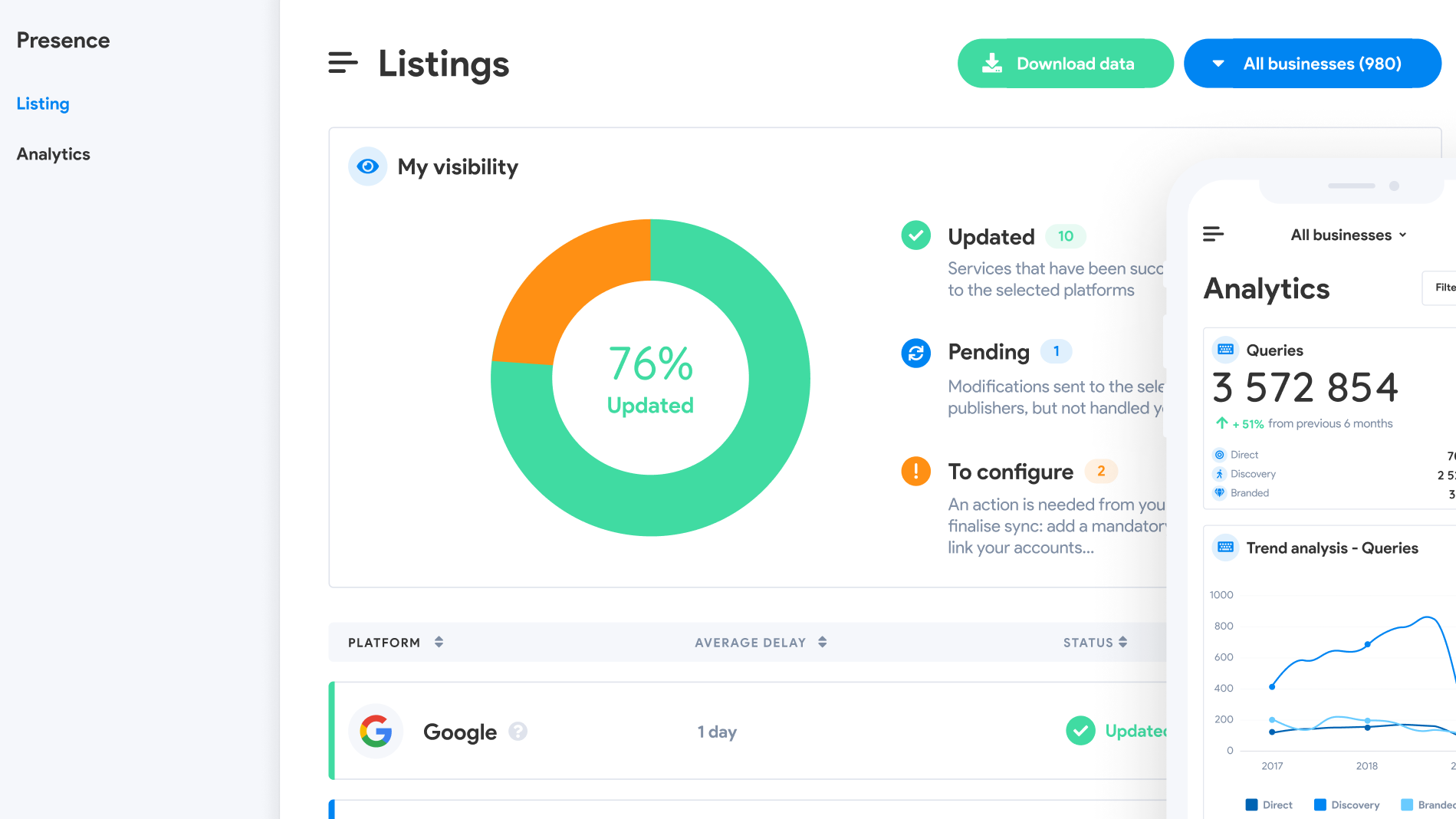Click the Updated green checkmark icon
The image size is (1456, 819).
pyautogui.click(x=915, y=235)
